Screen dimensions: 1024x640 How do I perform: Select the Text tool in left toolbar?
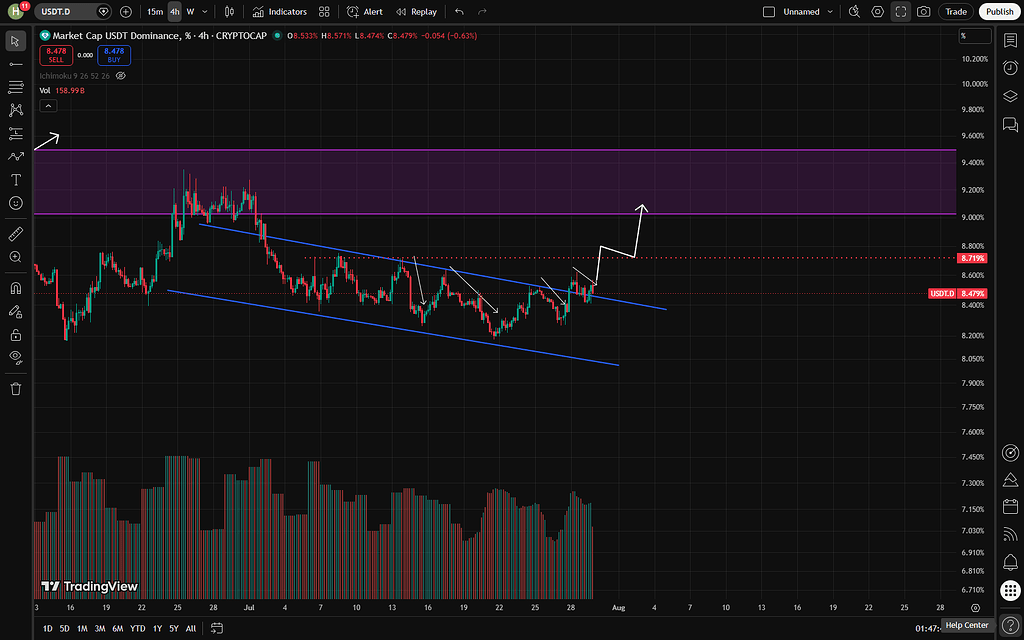coord(16,180)
